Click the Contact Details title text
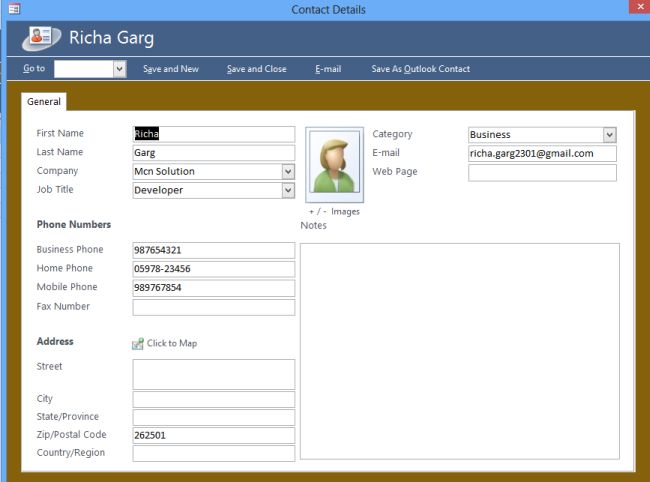The height and width of the screenshot is (482, 650). (x=328, y=10)
